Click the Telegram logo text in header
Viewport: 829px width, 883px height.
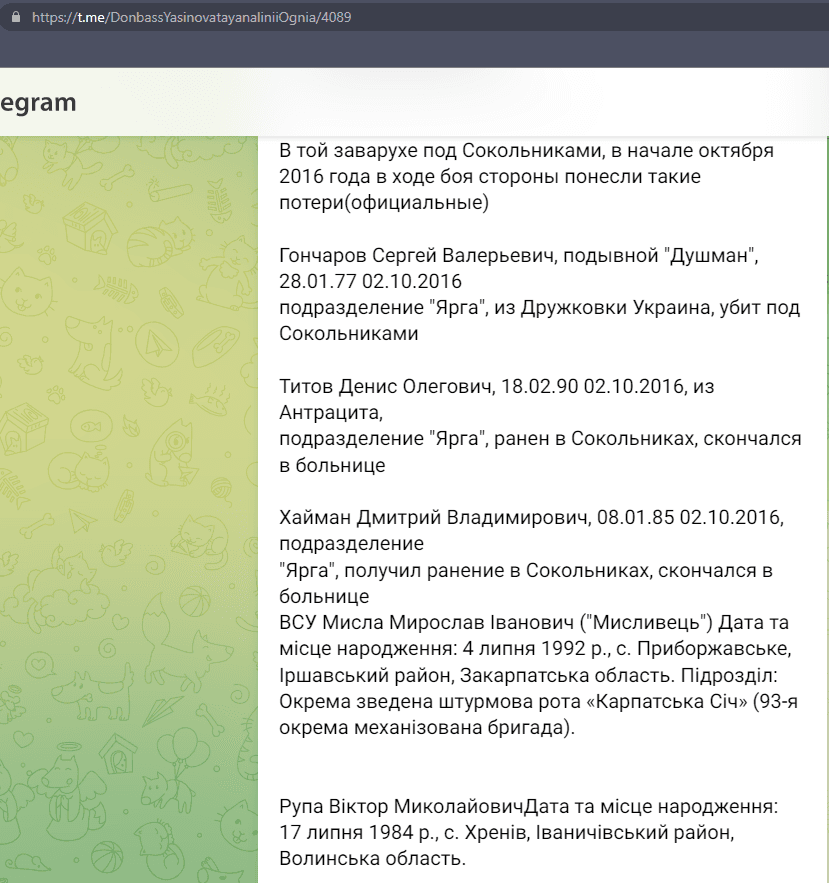[x=38, y=103]
